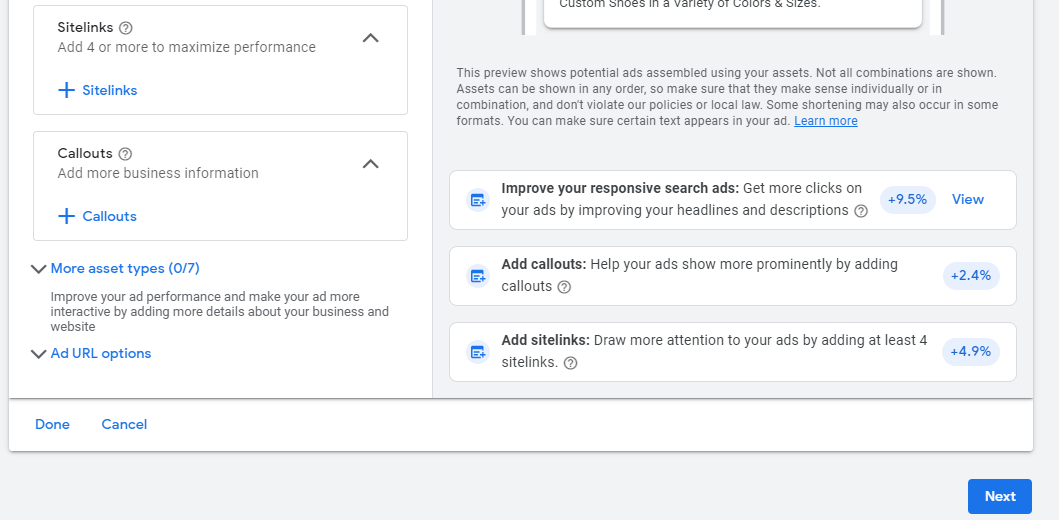Click the plus icon beside Callouts

(66, 216)
